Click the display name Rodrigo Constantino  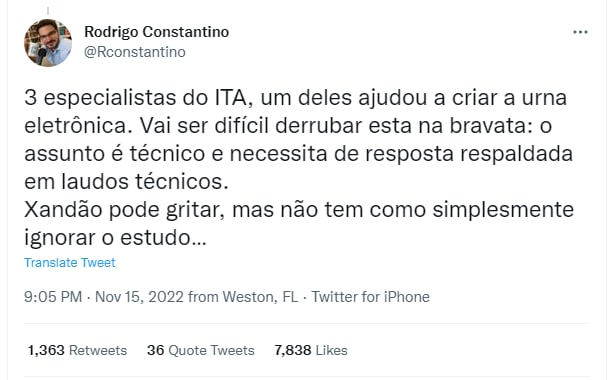pyautogui.click(x=157, y=32)
